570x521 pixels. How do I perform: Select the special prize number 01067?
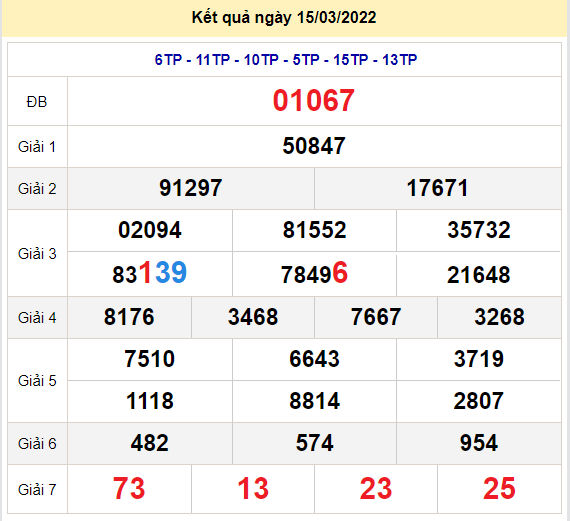pos(313,100)
